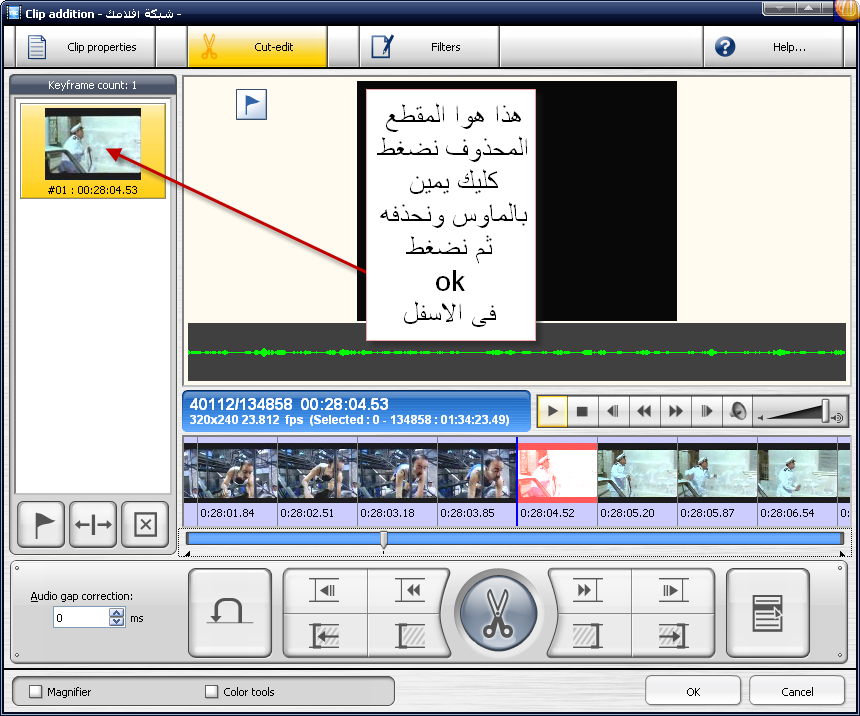Set selection end marker hatched button
860x716 pixels.
(587, 636)
